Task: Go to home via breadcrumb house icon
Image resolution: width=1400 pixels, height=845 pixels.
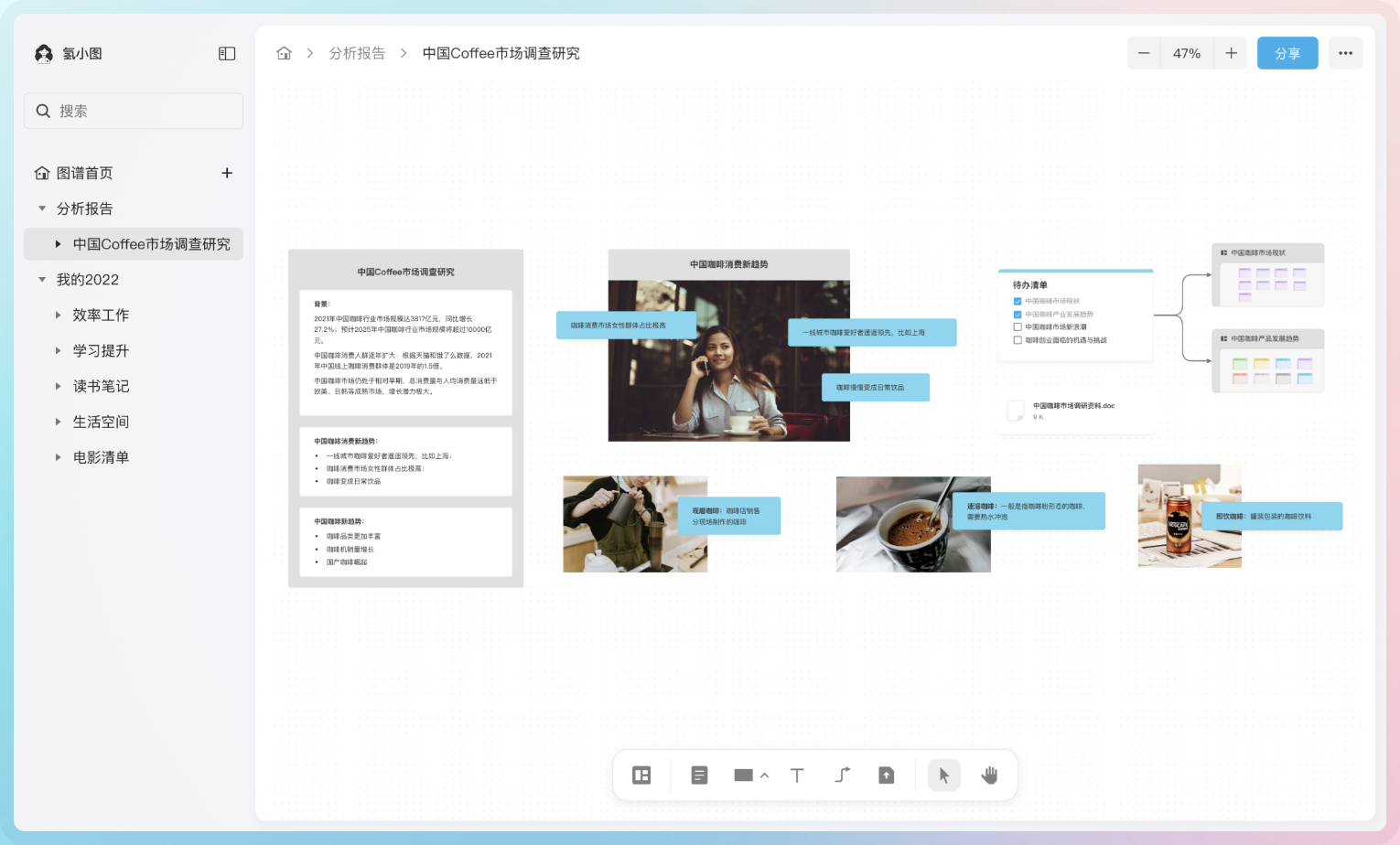Action: (x=284, y=53)
